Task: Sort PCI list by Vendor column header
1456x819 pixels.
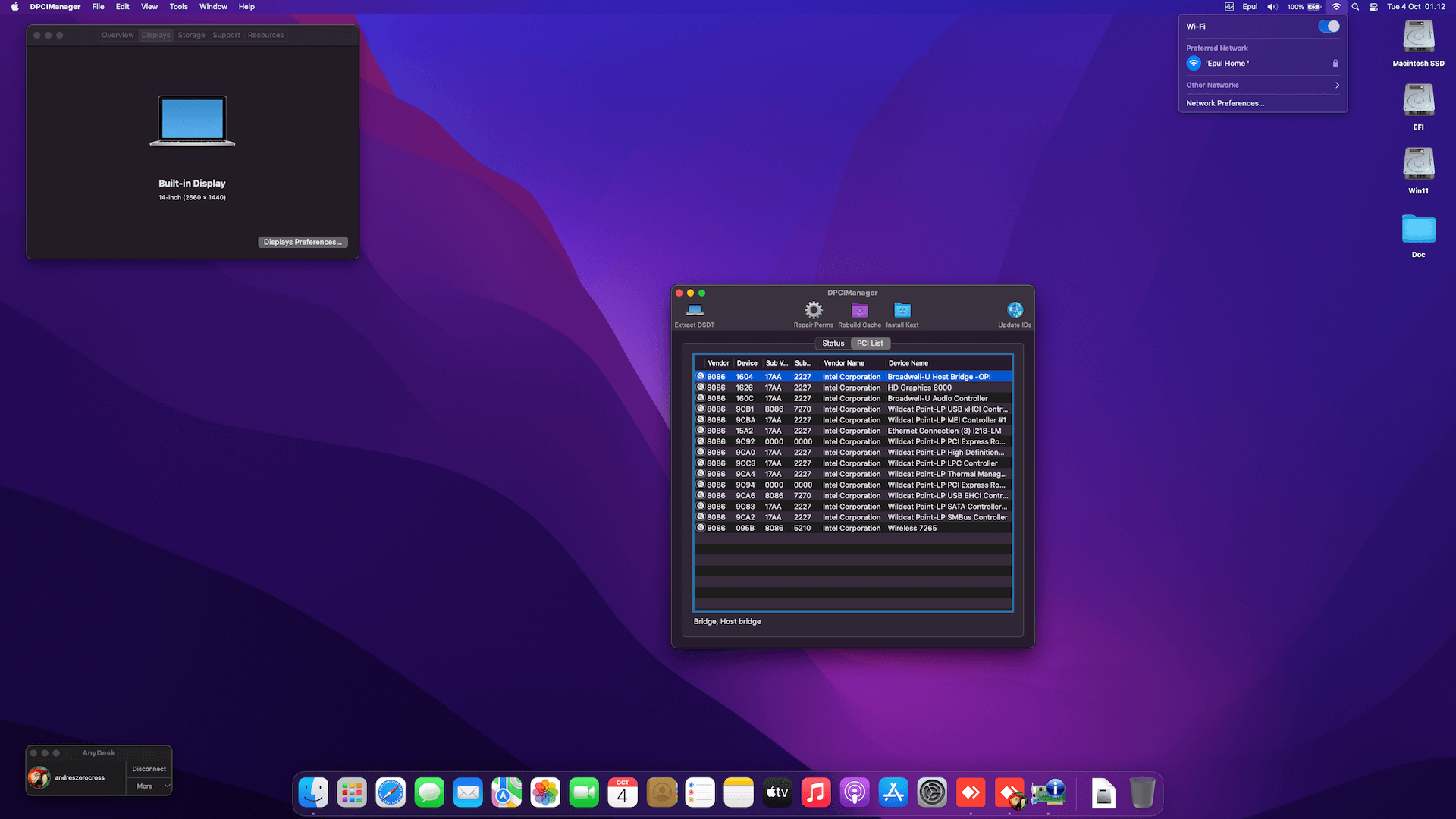Action: point(718,363)
